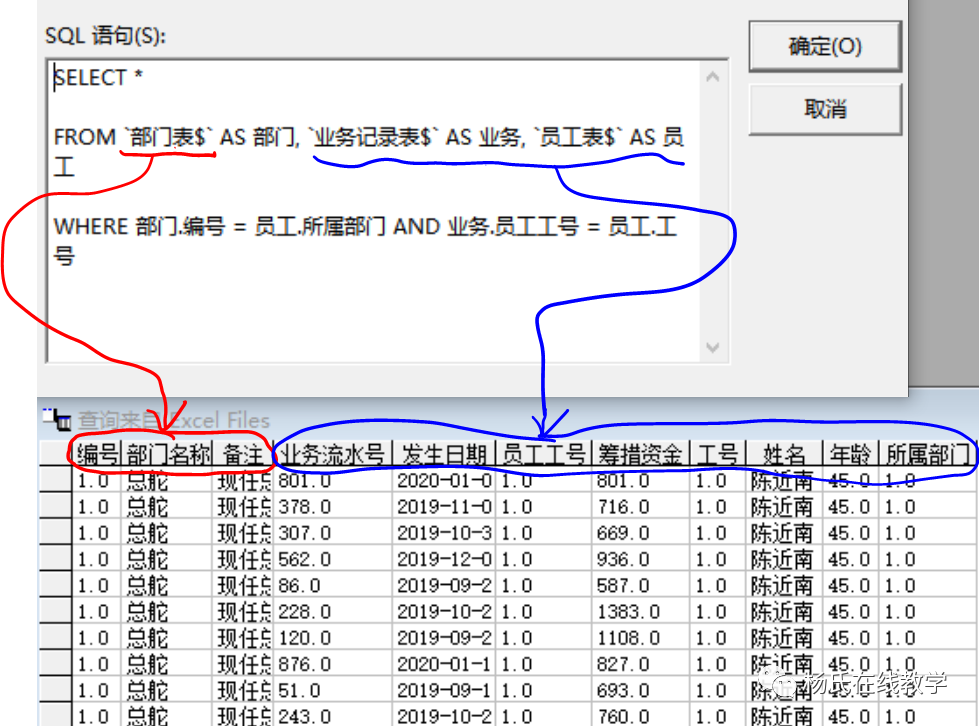The height and width of the screenshot is (726, 979).
Task: Click the cell with value 876.0
Action: pos(332,664)
